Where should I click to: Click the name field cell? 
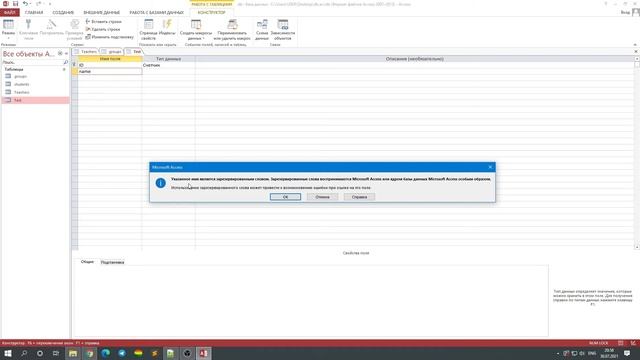click(110, 71)
